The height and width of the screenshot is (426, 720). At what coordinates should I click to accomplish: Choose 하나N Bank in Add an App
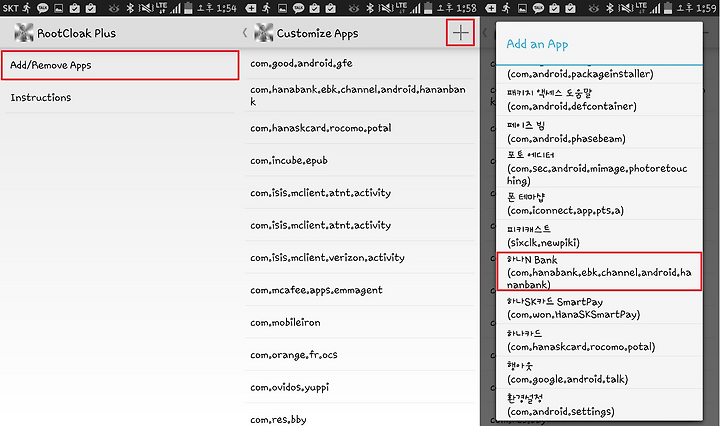599,271
